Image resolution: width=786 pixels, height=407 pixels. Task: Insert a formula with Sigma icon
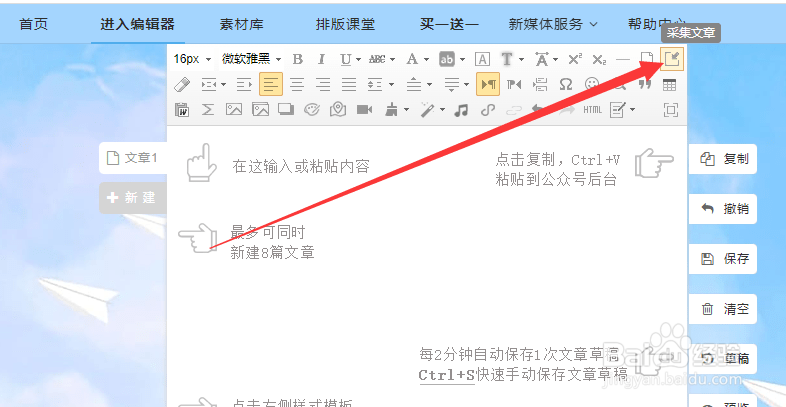pyautogui.click(x=208, y=109)
